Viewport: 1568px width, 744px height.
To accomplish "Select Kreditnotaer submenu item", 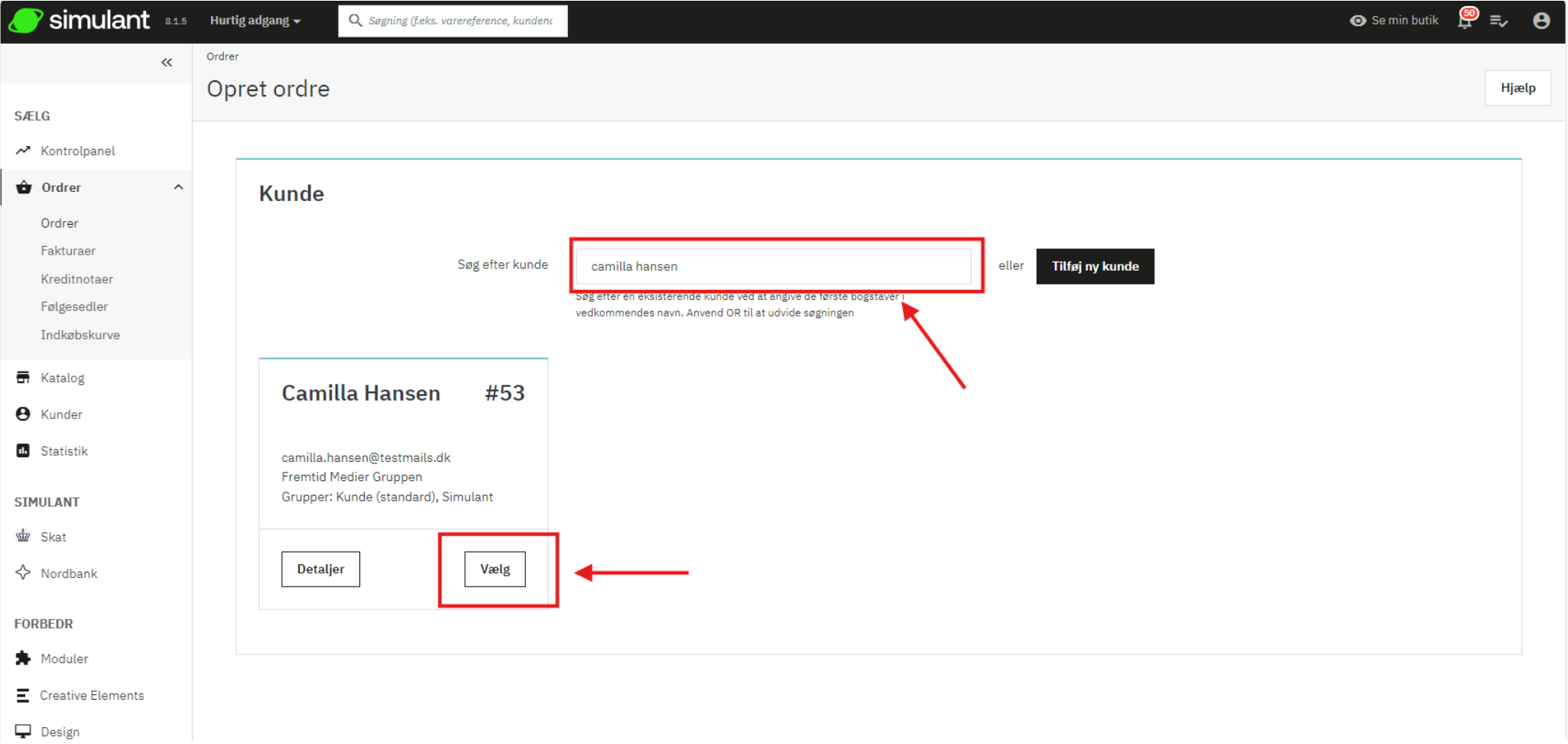I will 76,279.
